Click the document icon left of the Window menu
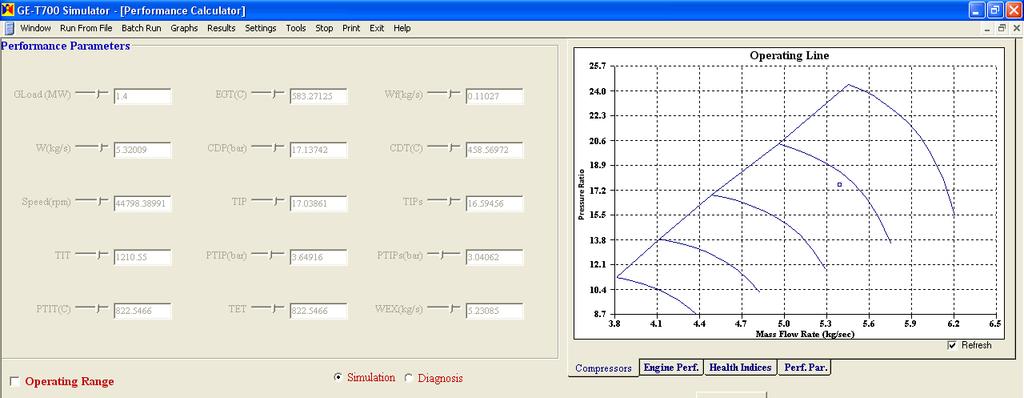 tap(9, 28)
